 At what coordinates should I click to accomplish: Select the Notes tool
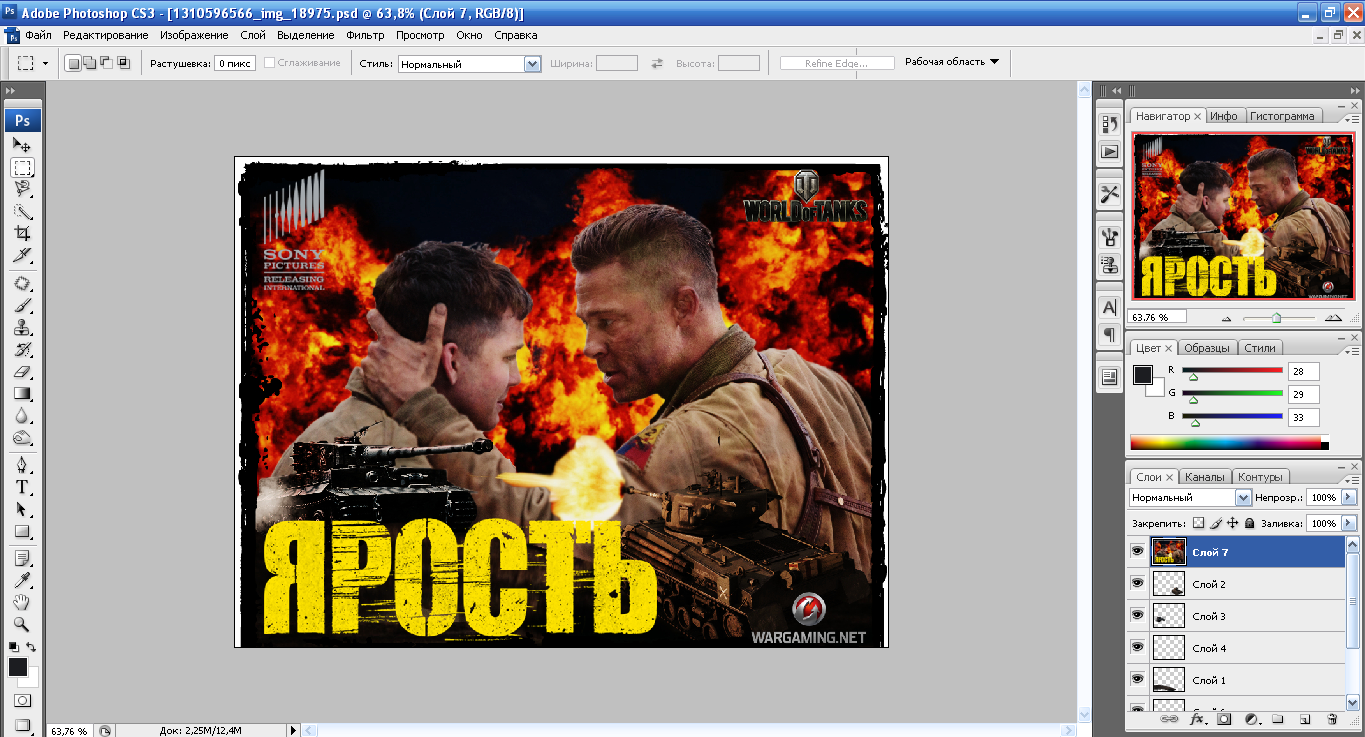pyautogui.click(x=22, y=558)
